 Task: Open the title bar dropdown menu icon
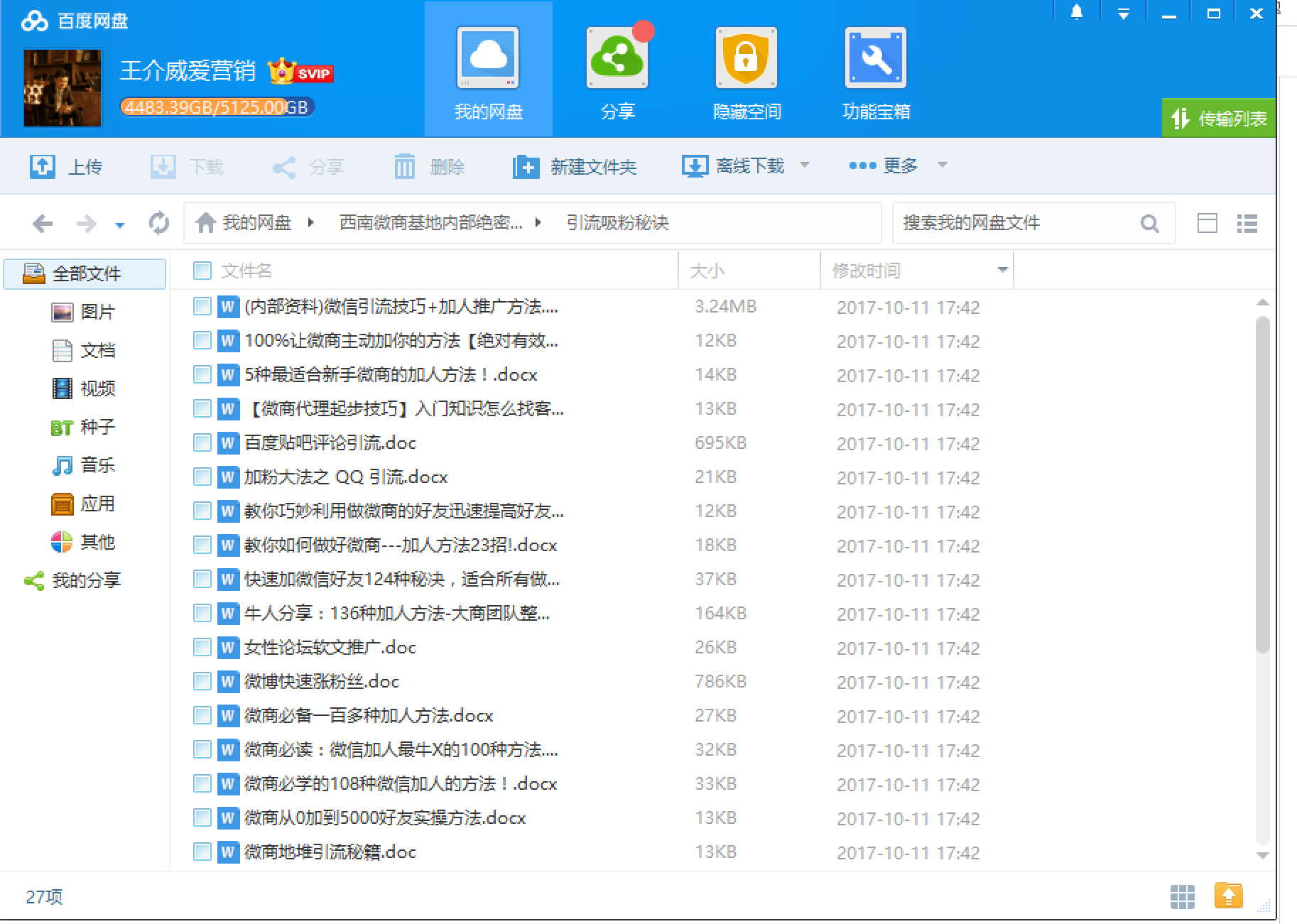pos(1123,13)
